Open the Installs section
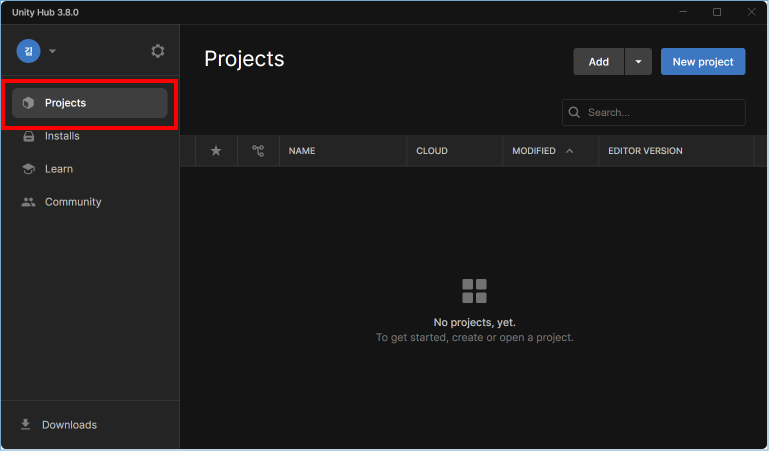This screenshot has width=769, height=451. pos(90,136)
